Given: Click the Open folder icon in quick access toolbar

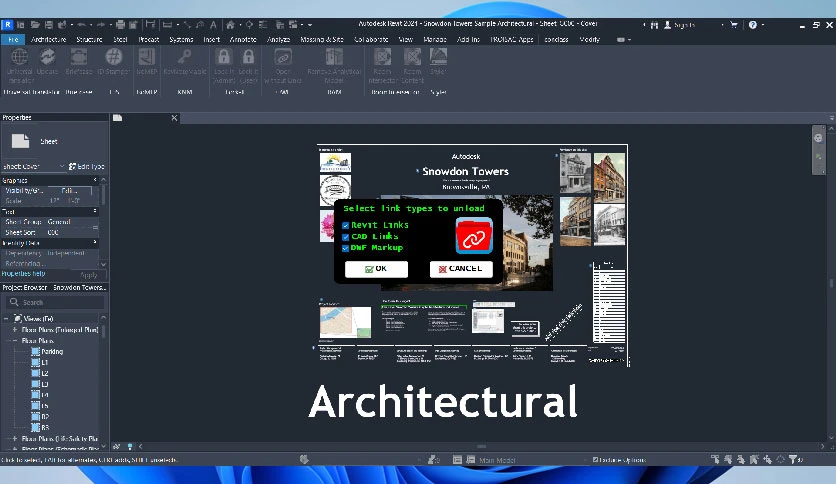Looking at the screenshot, I should (35, 25).
